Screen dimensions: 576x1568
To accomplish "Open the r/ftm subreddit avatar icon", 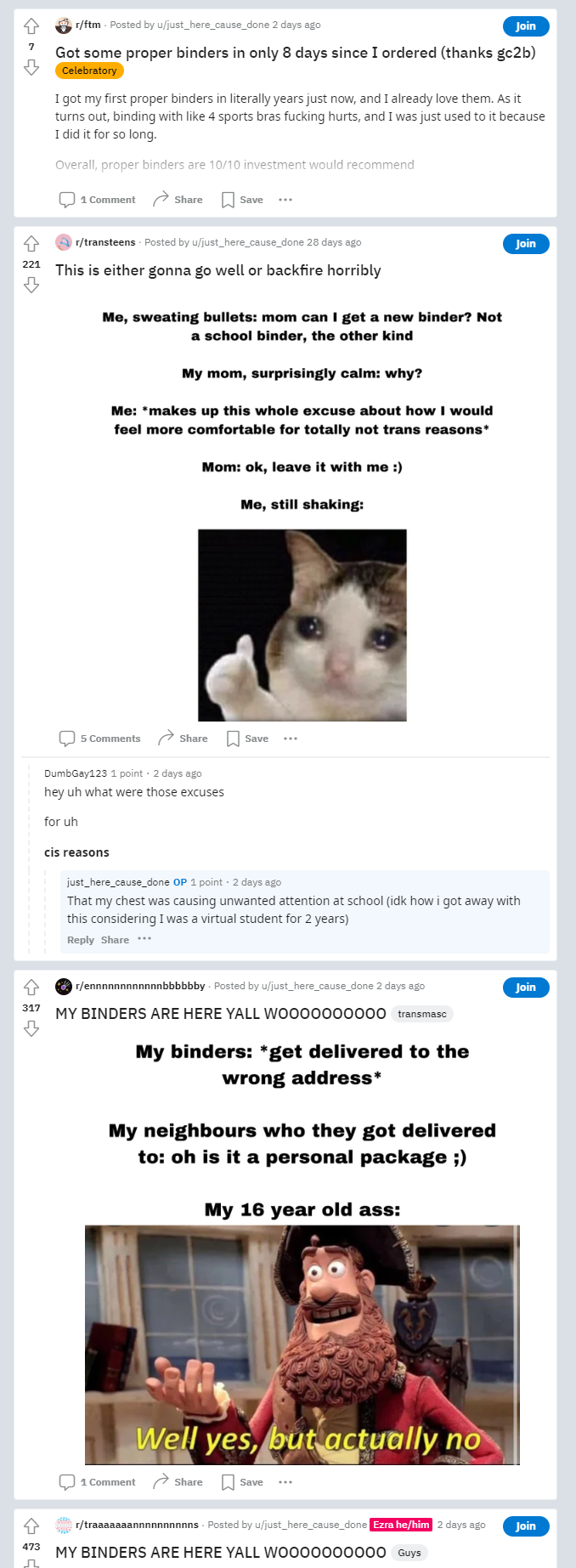I will [64, 25].
